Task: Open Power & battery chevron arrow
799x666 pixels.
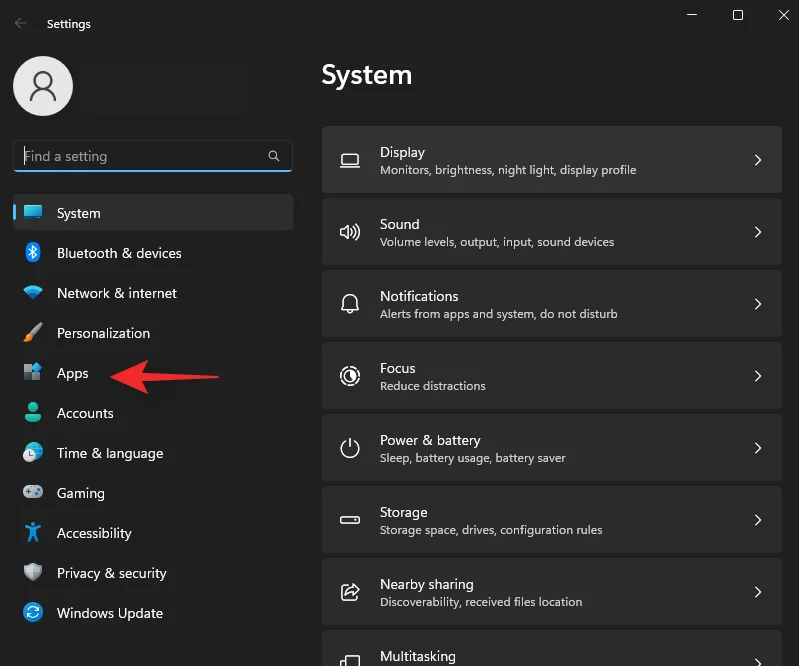Action: point(758,448)
